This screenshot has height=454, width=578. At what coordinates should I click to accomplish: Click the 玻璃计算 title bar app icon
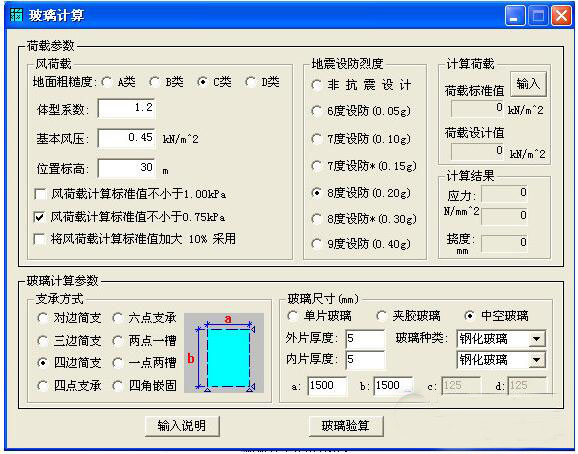click(x=15, y=15)
